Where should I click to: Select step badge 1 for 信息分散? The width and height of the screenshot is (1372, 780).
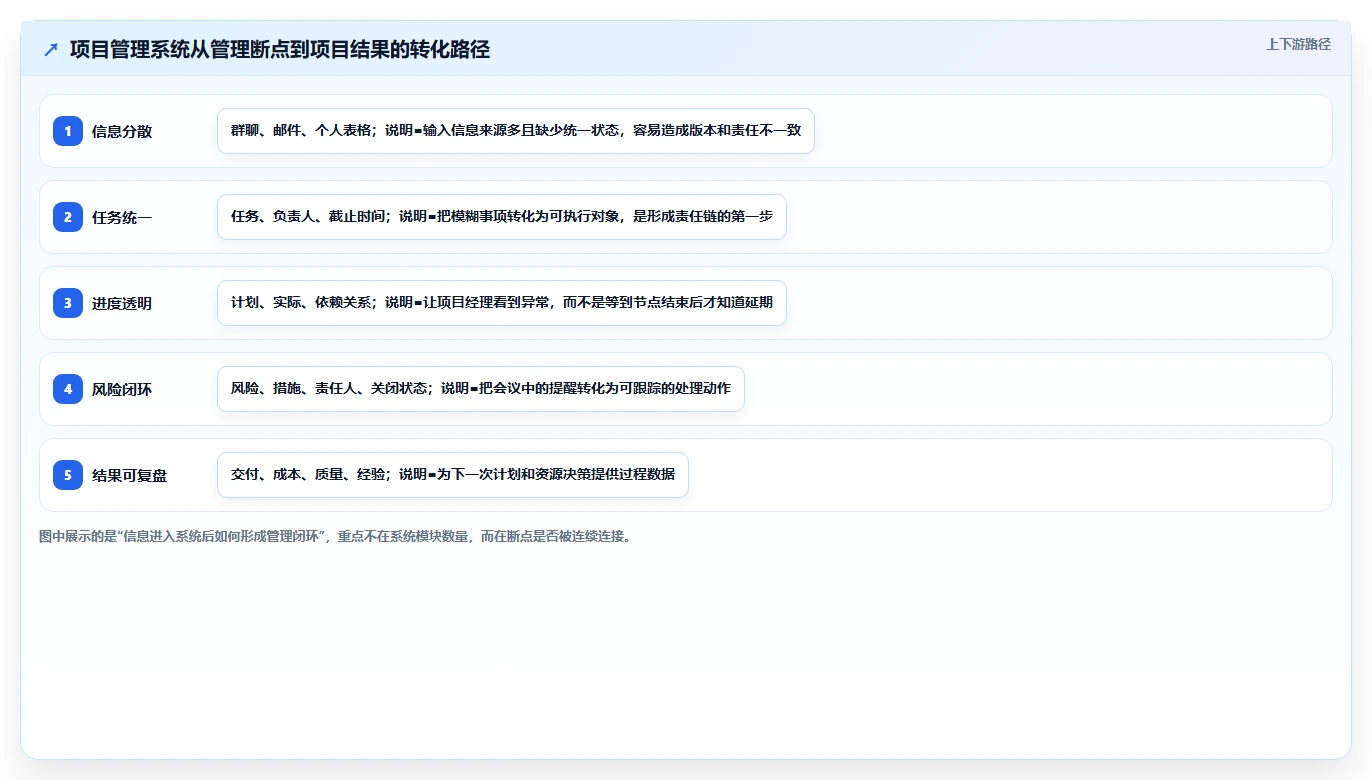[68, 131]
